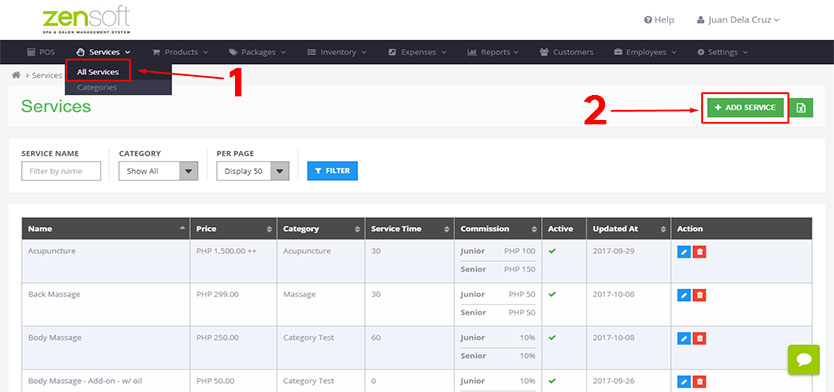Viewport: 834px width, 392px height.
Task: Open the Per Page Display 50 dropdown
Action: 253,171
